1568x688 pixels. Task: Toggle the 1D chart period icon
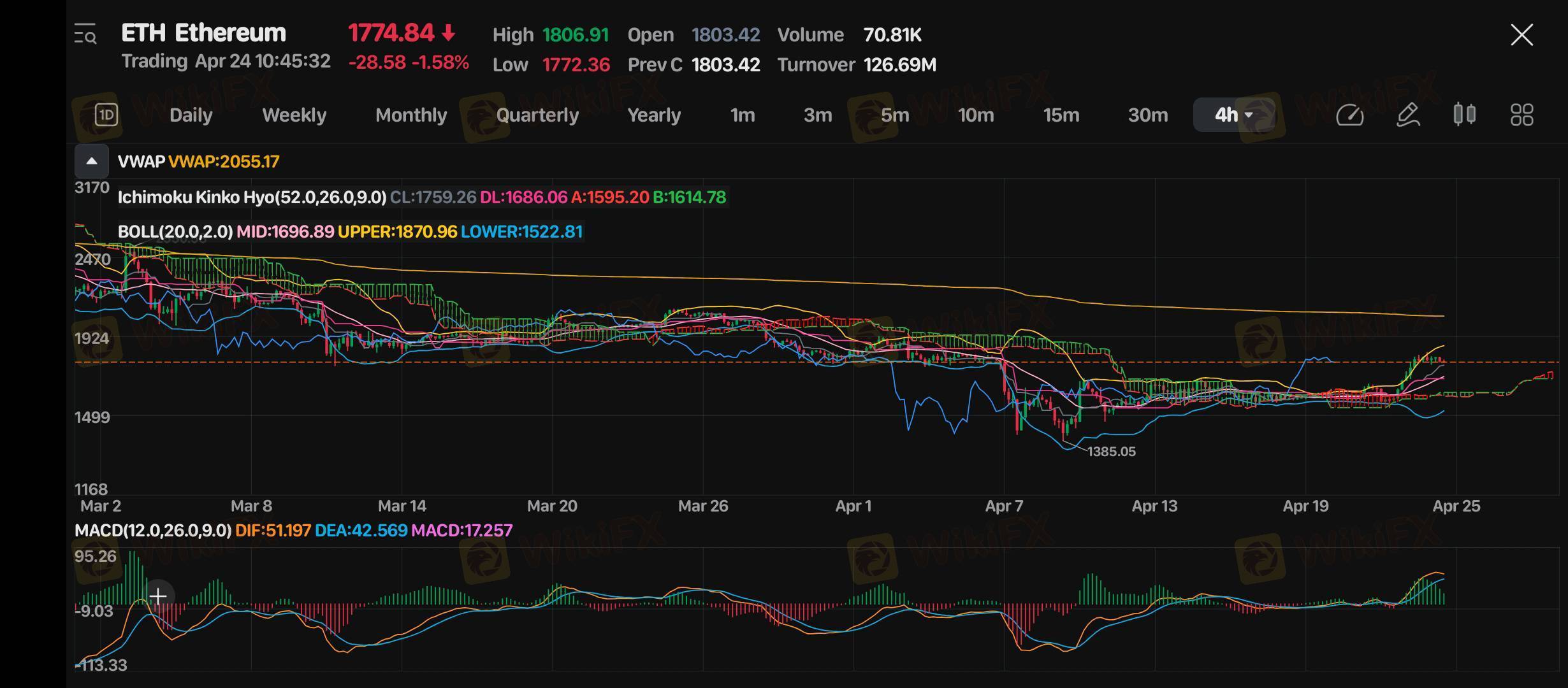[x=106, y=115]
